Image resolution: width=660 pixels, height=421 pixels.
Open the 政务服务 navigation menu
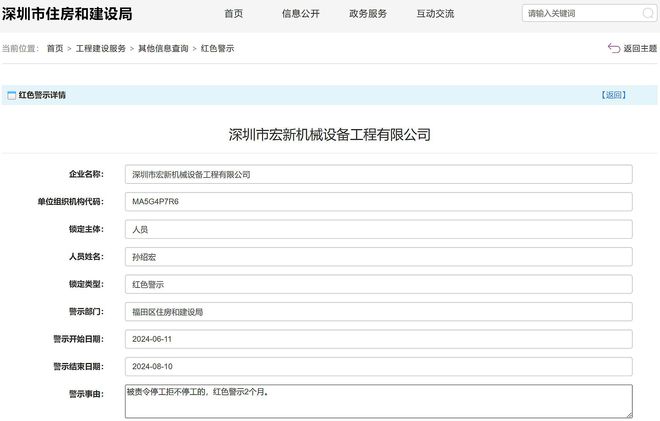pyautogui.click(x=368, y=14)
